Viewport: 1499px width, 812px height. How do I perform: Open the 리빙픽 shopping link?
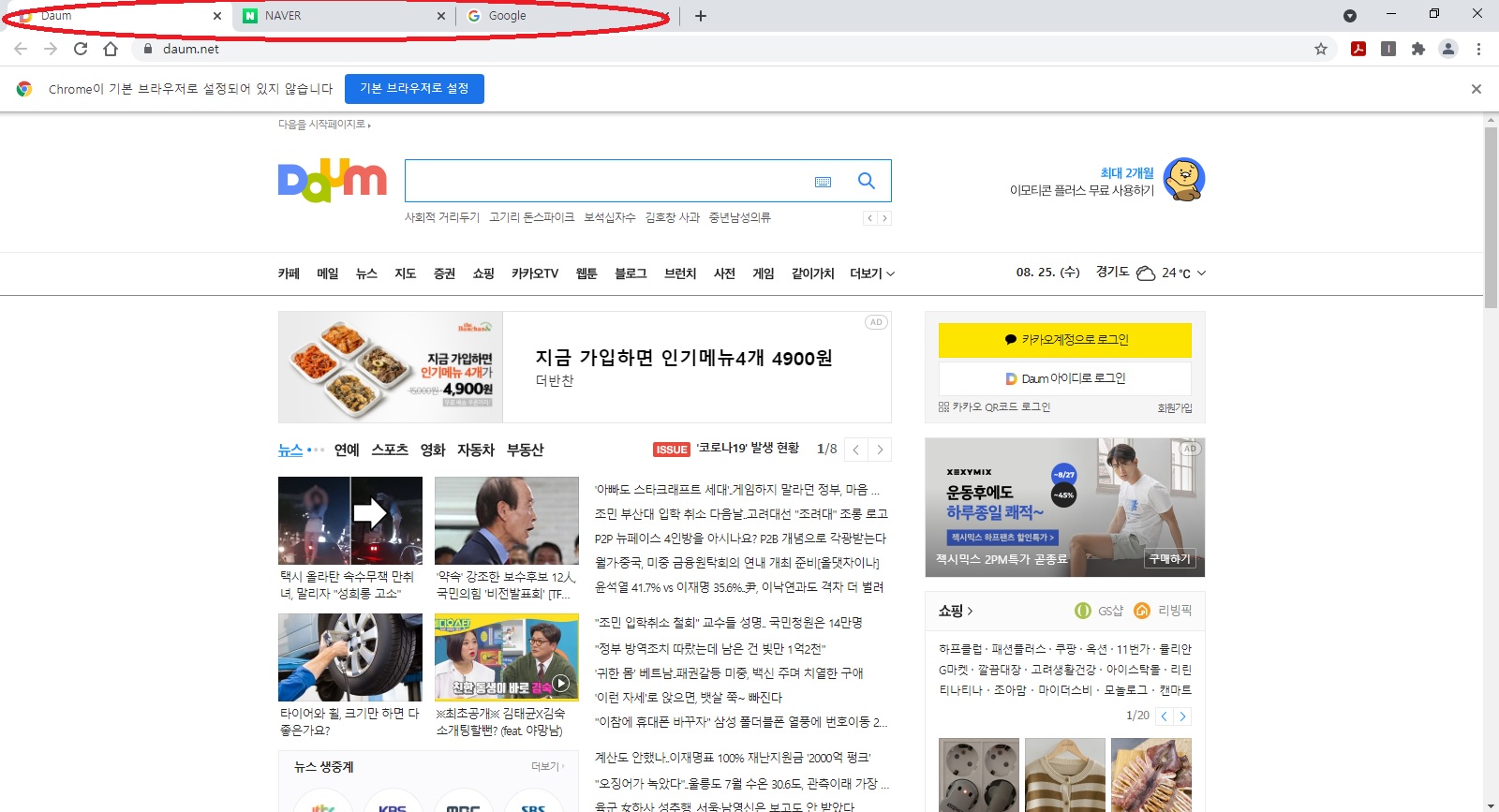tap(1163, 611)
